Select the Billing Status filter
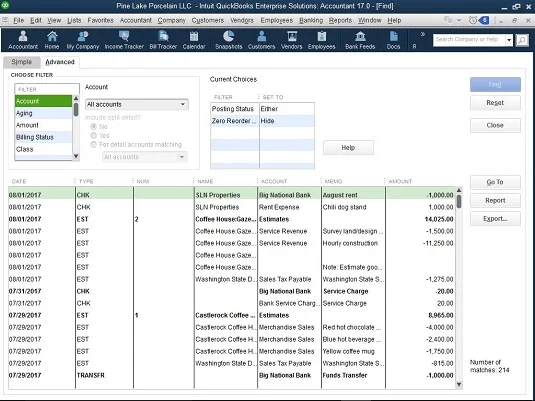 point(43,137)
